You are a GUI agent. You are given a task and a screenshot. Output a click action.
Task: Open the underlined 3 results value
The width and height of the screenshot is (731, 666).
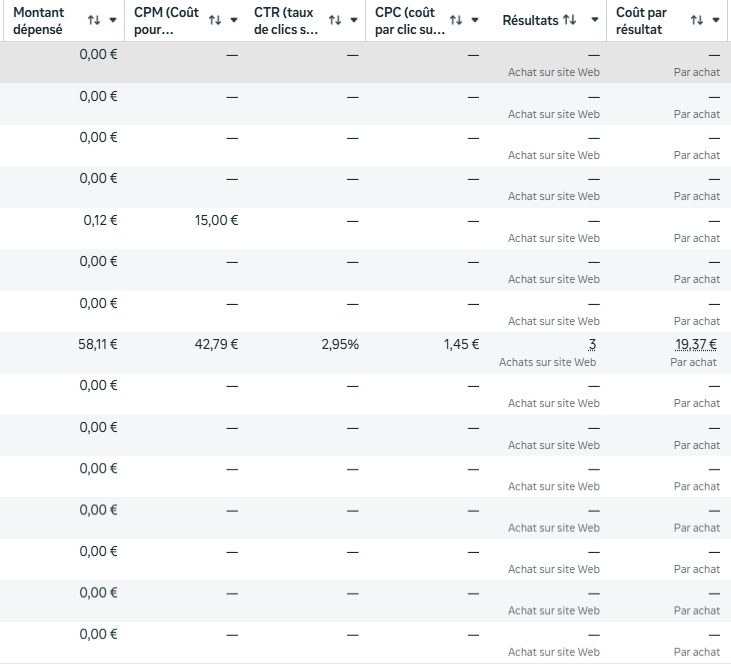coord(592,344)
